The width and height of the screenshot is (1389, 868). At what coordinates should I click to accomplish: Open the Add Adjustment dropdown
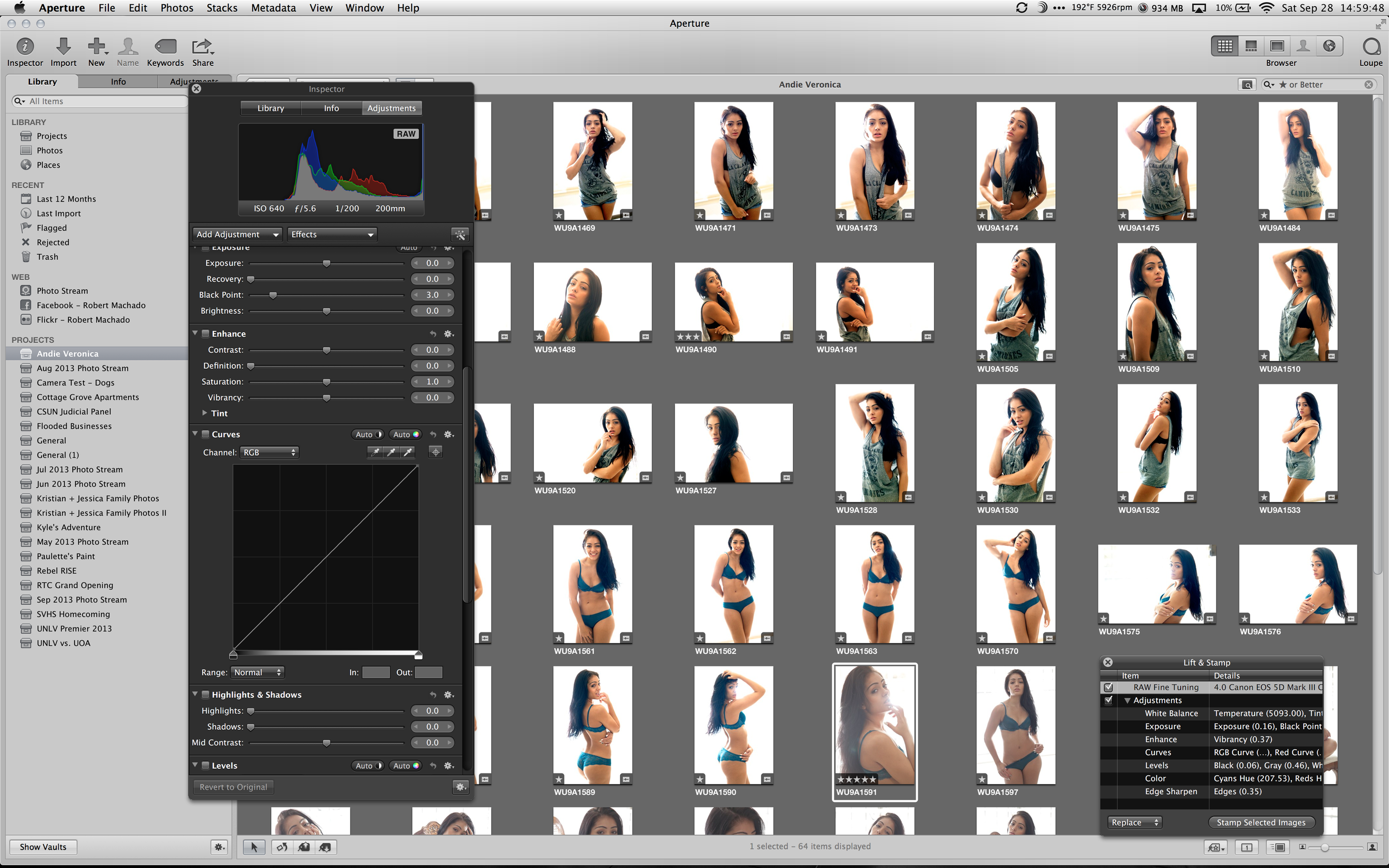coord(237,234)
